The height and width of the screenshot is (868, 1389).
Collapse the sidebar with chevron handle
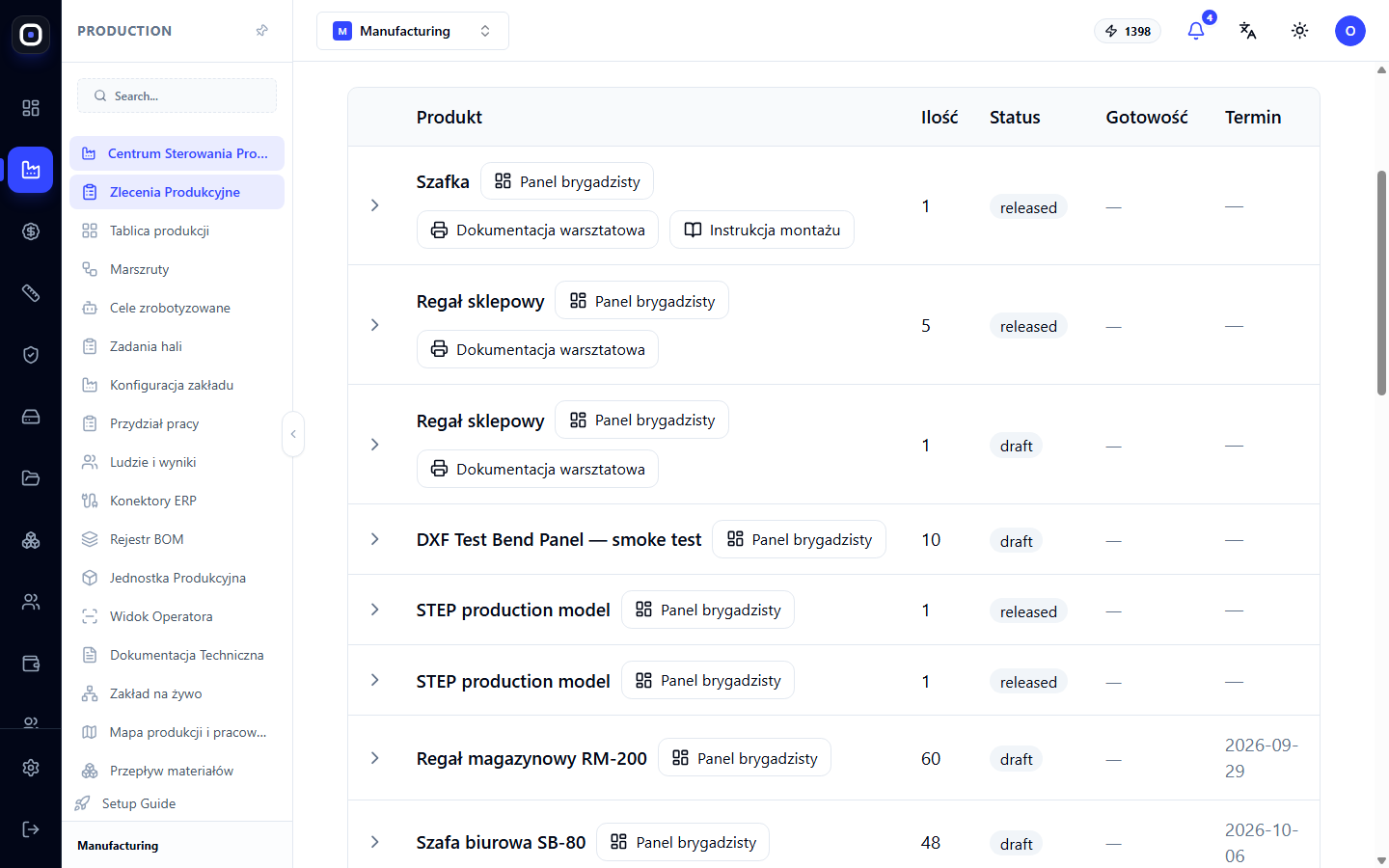coord(293,434)
